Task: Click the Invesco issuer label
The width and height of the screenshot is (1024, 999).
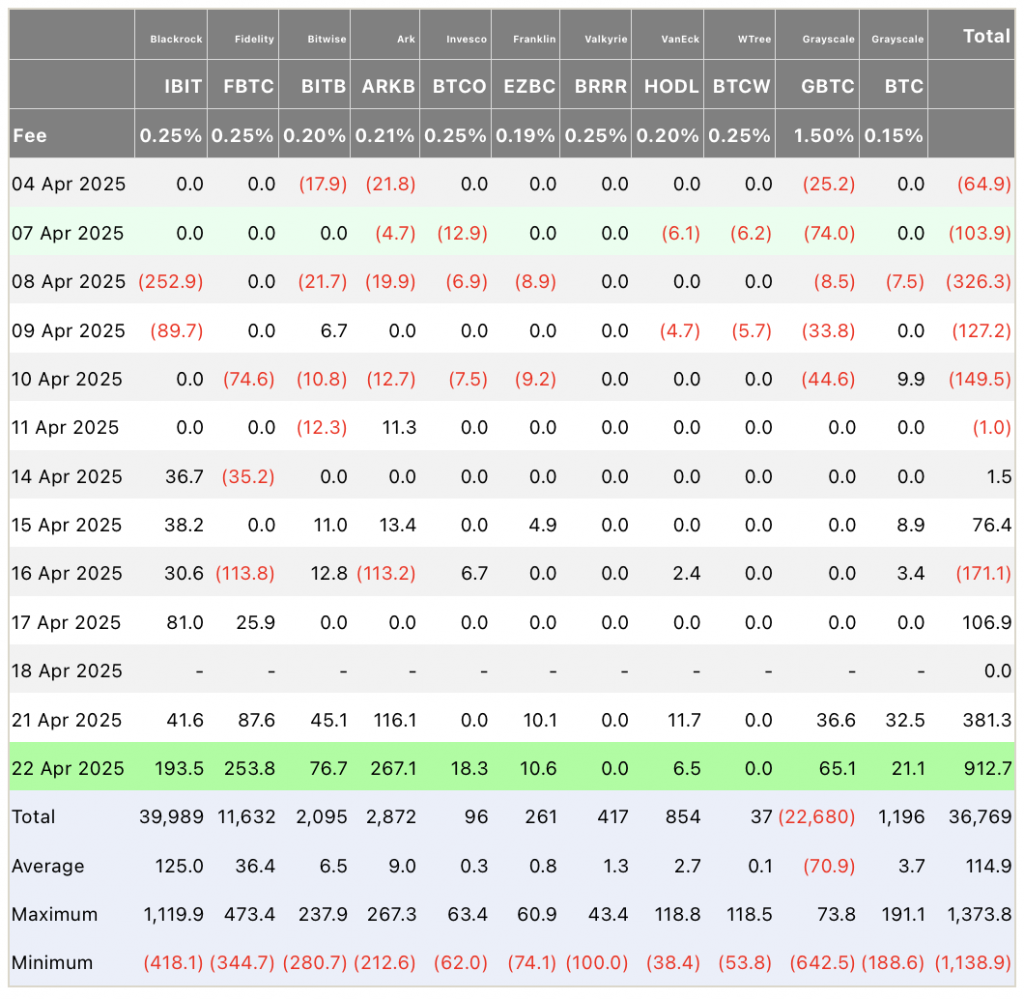Action: point(467,39)
